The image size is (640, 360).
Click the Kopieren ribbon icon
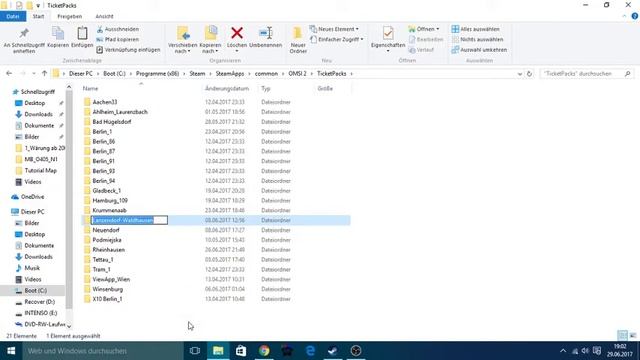tap(58, 38)
